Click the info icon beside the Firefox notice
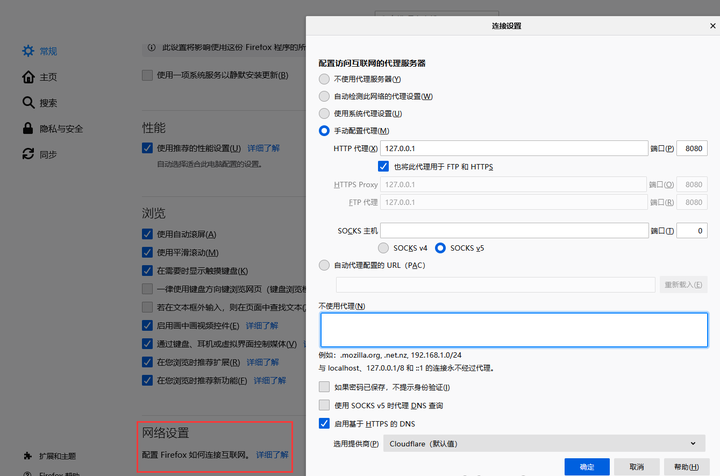 point(152,47)
